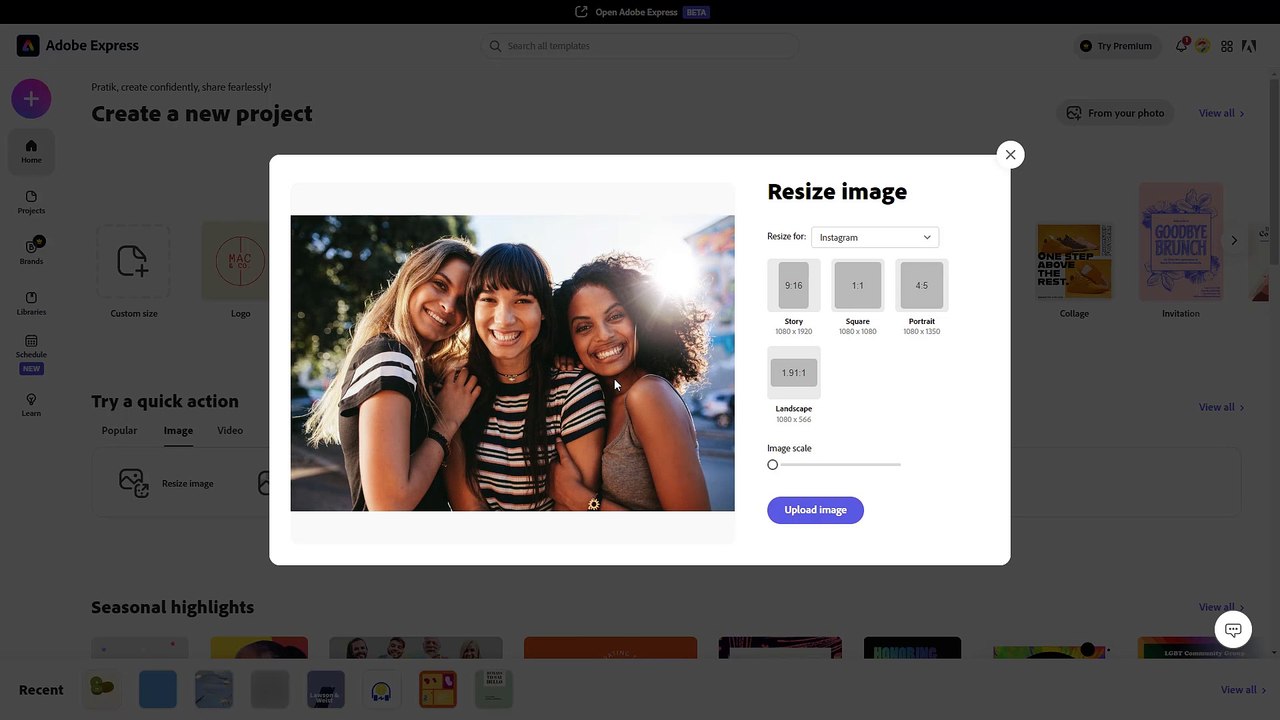The height and width of the screenshot is (720, 1280).
Task: Open the recent solid blue project thumbnail
Action: tap(157, 690)
